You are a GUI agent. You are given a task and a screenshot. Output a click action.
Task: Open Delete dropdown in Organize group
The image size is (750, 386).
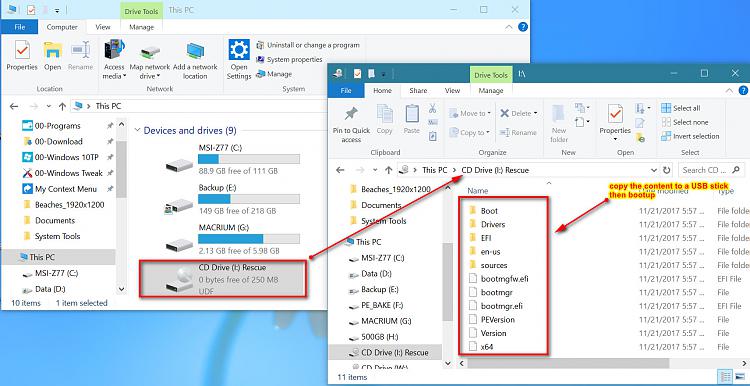tap(519, 113)
